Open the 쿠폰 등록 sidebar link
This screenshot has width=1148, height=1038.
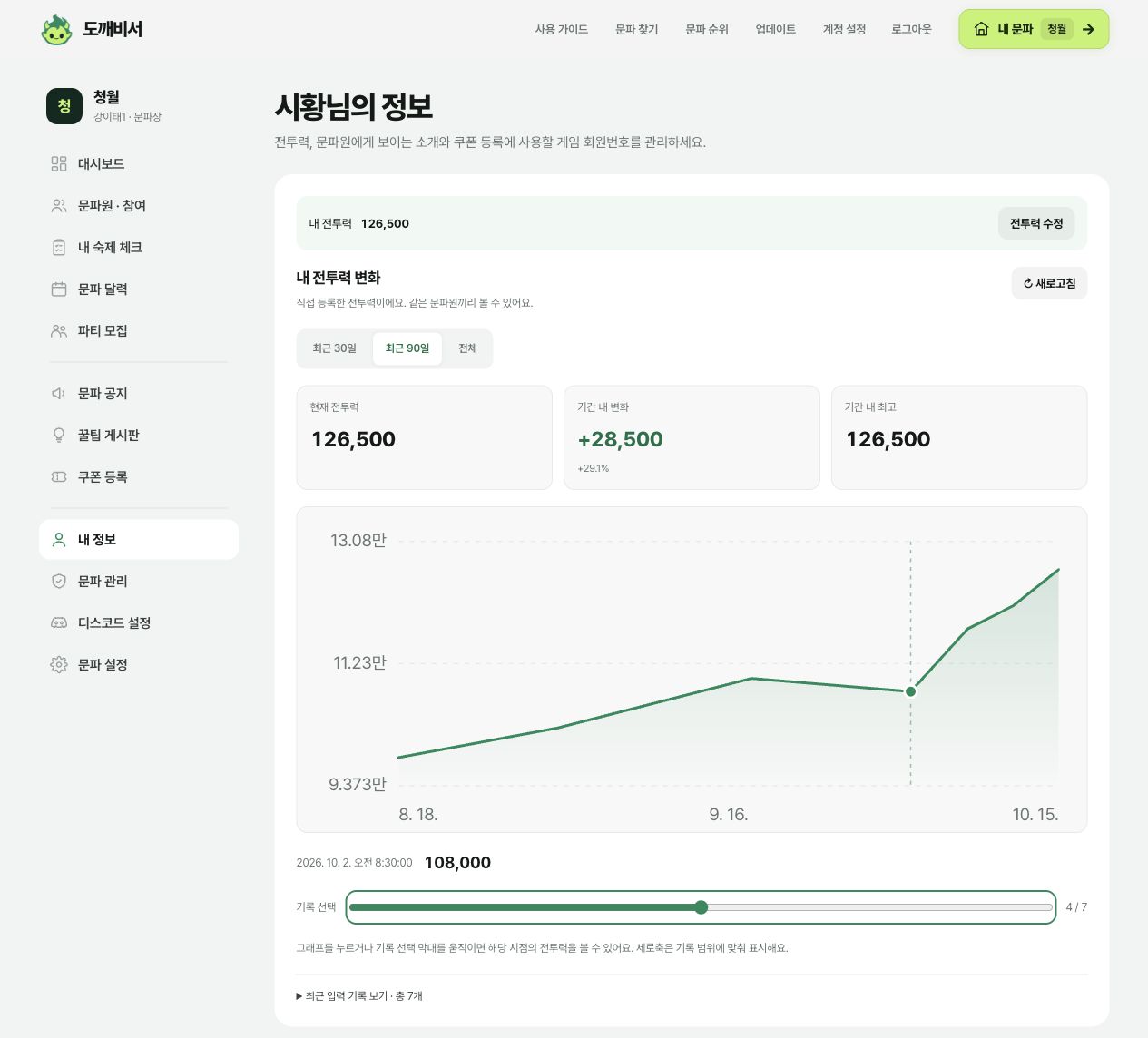tap(139, 476)
